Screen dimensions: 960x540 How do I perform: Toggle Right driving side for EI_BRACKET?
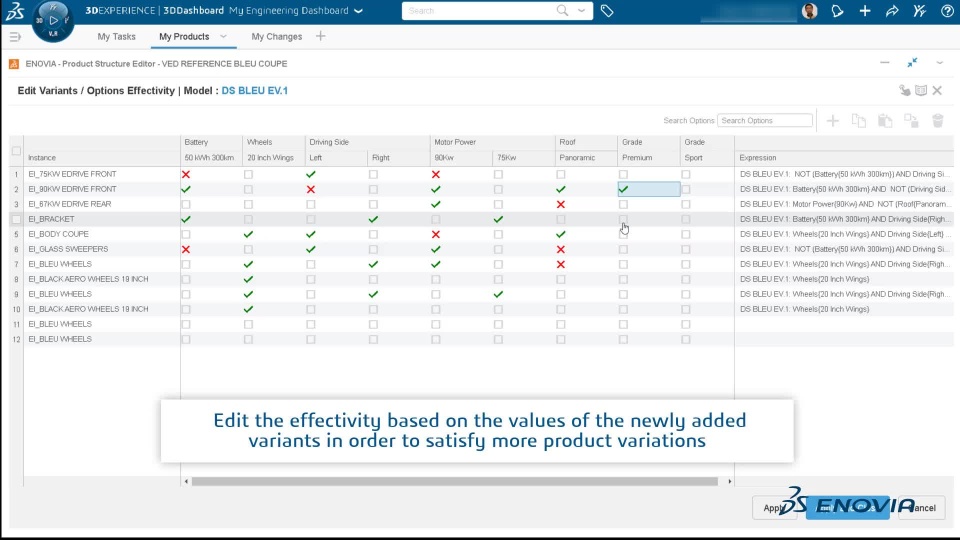pos(373,219)
